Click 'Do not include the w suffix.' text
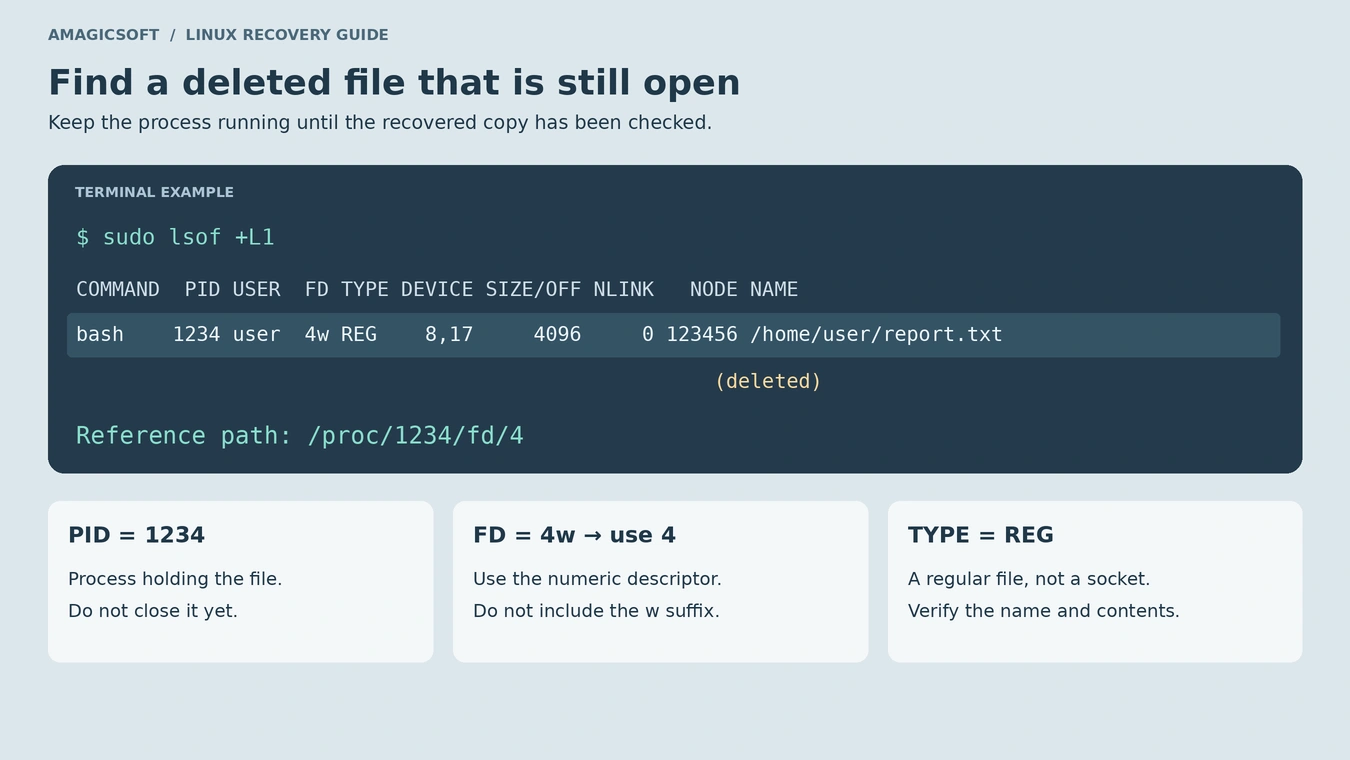 click(596, 611)
